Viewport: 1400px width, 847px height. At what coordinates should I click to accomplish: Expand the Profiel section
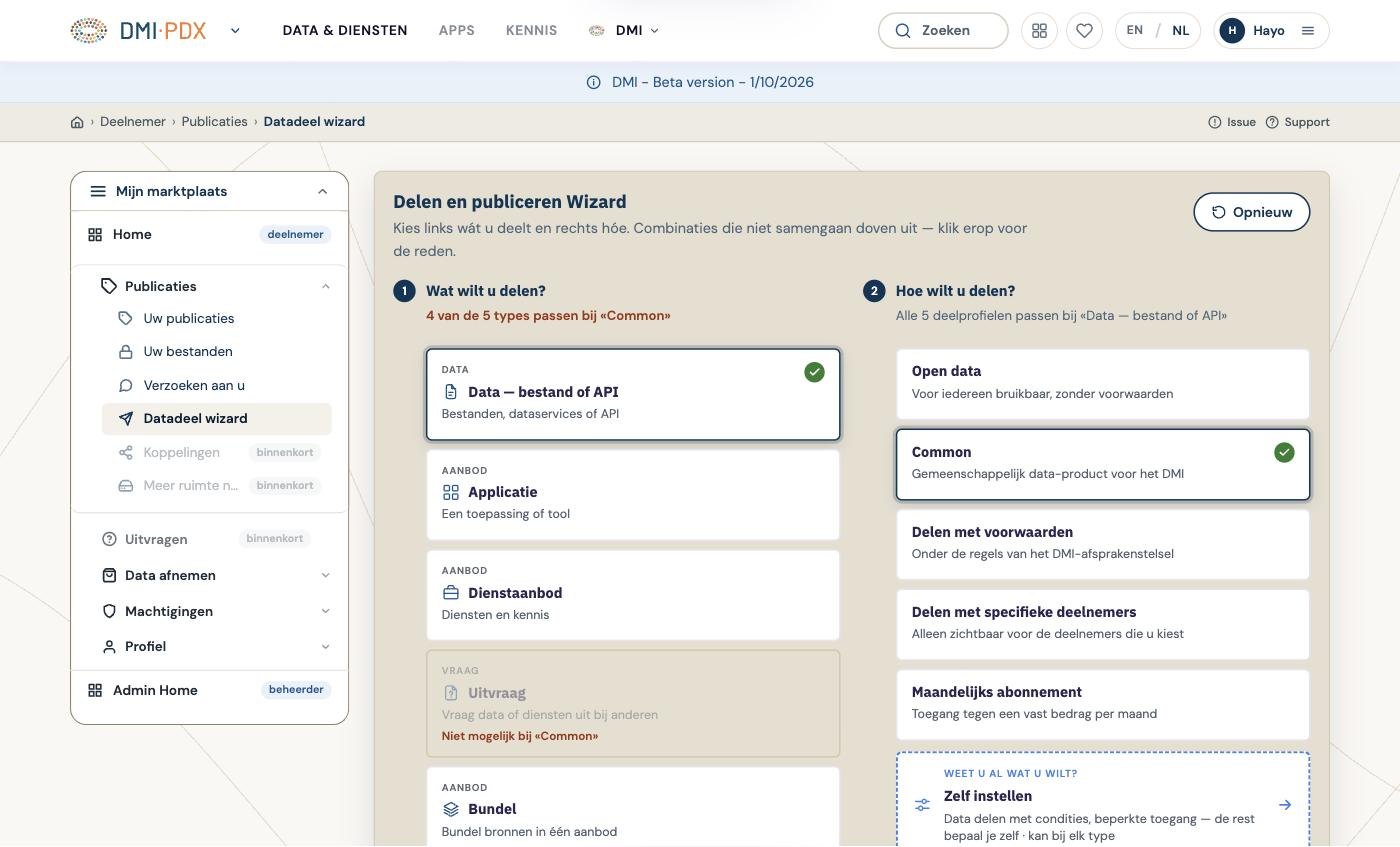tap(325, 647)
